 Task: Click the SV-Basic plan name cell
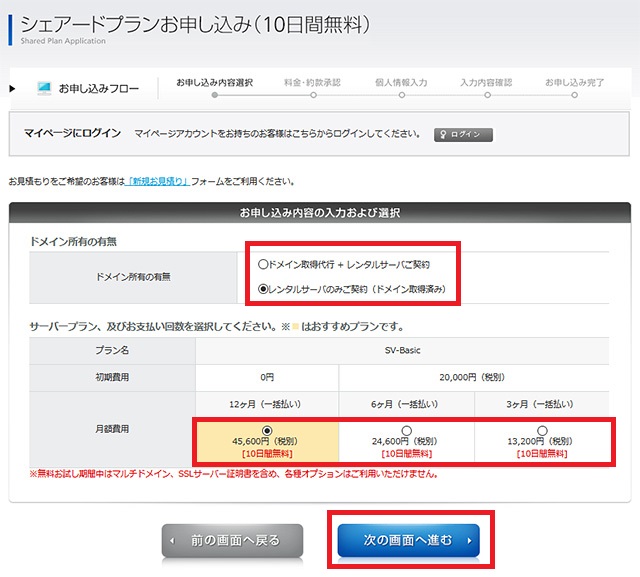point(402,351)
